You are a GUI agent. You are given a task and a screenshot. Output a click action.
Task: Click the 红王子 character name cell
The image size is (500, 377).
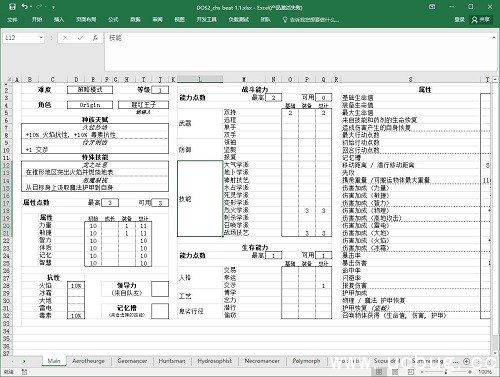pyautogui.click(x=143, y=105)
